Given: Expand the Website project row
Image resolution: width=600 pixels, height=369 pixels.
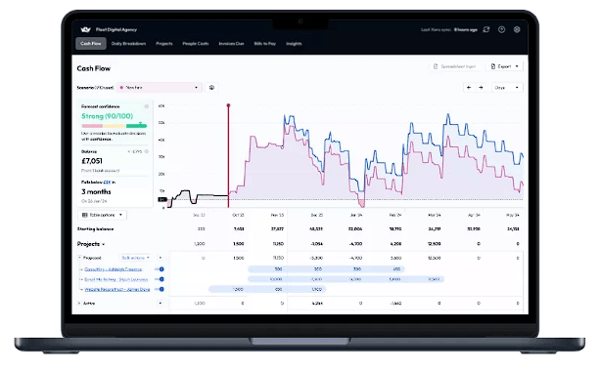Looking at the screenshot, I should coord(81,289).
